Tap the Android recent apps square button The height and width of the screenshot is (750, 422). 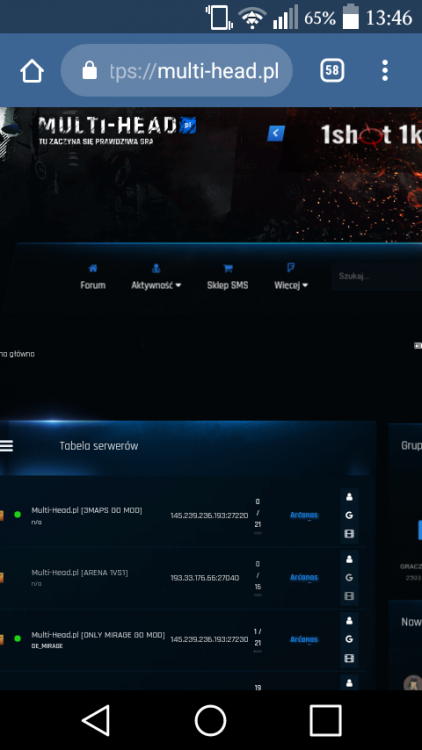click(325, 720)
